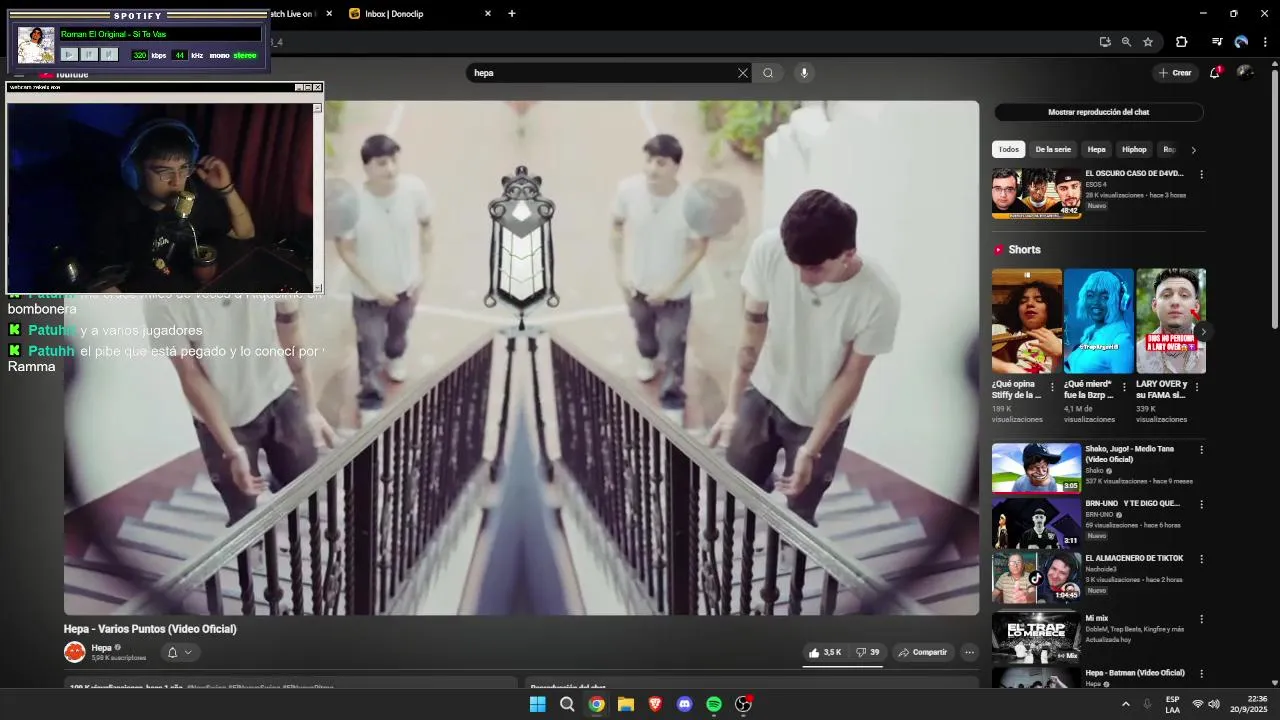Screen dimensions: 1280x720
Task: Toggle subscription notification bell for Hepa
Action: [x=180, y=652]
